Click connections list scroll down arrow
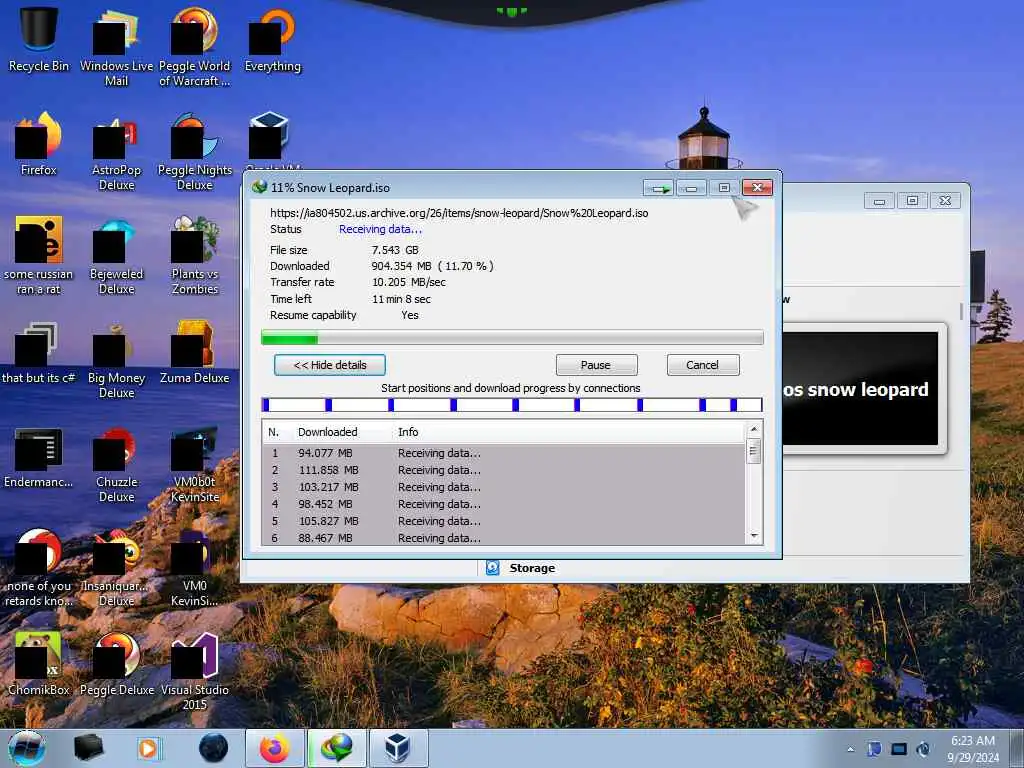Screen dimensions: 1024x768 (x=754, y=536)
